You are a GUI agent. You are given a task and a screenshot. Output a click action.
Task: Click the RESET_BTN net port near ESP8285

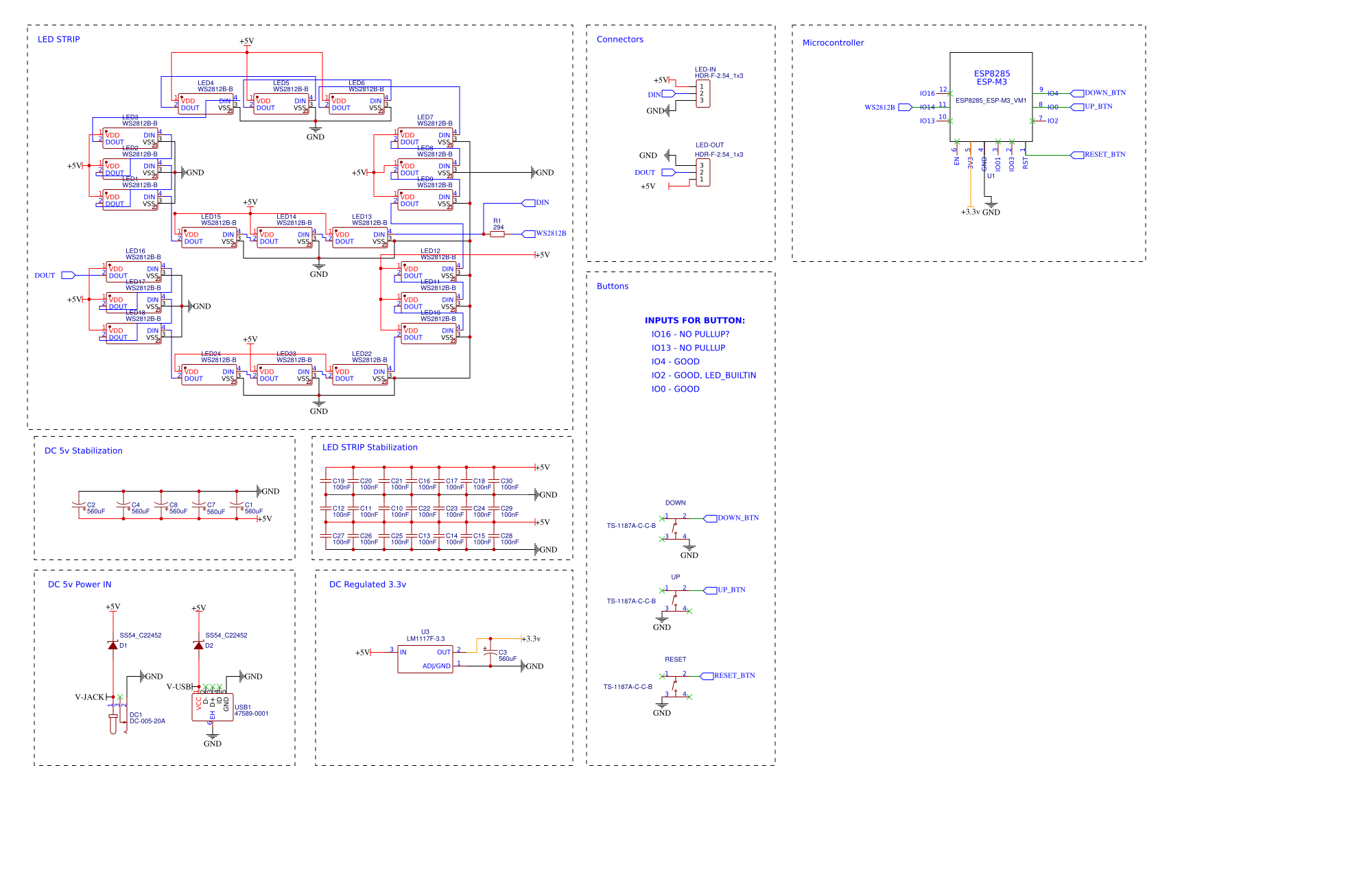pos(1098,155)
